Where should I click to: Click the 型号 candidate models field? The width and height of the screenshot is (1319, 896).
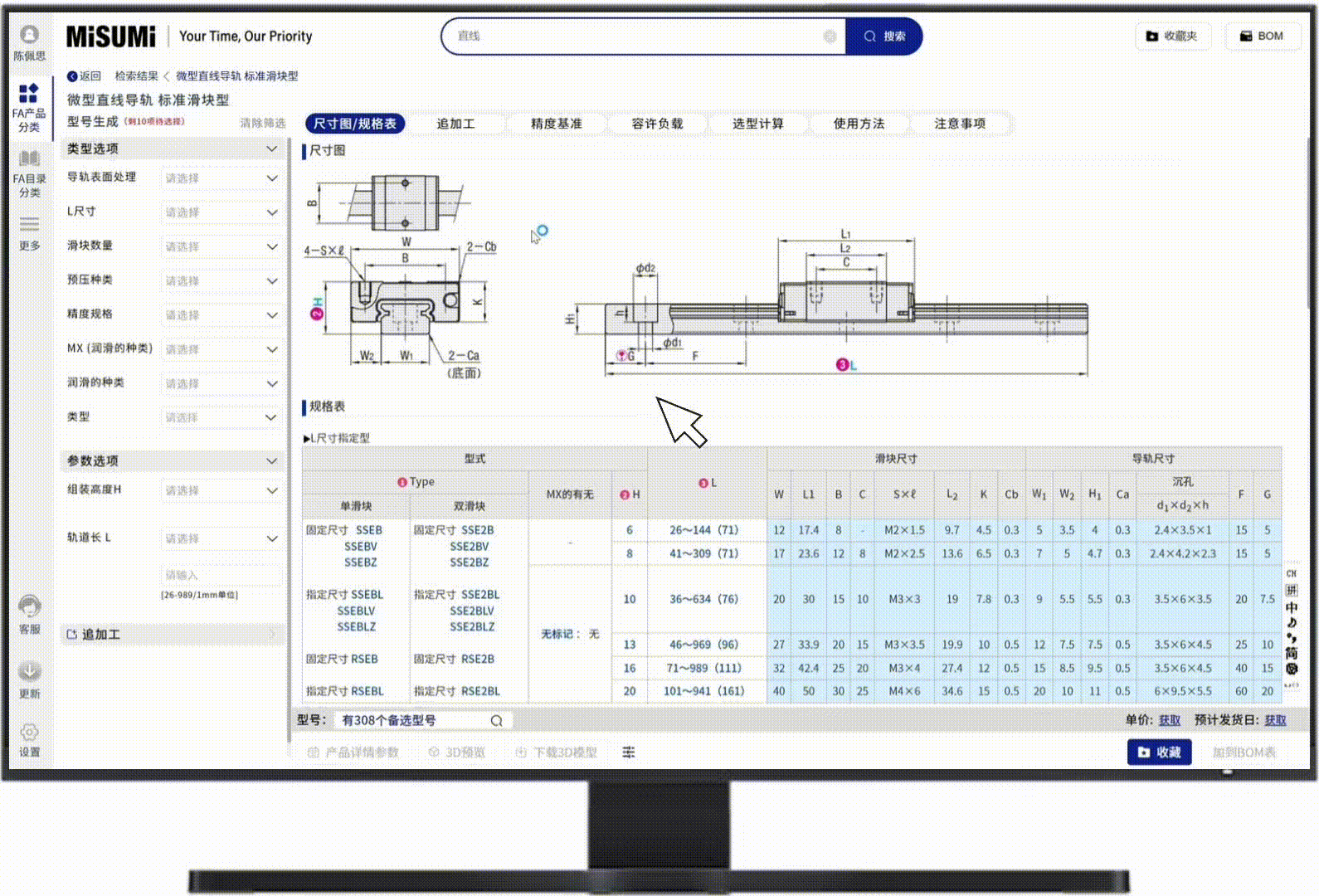pos(423,721)
